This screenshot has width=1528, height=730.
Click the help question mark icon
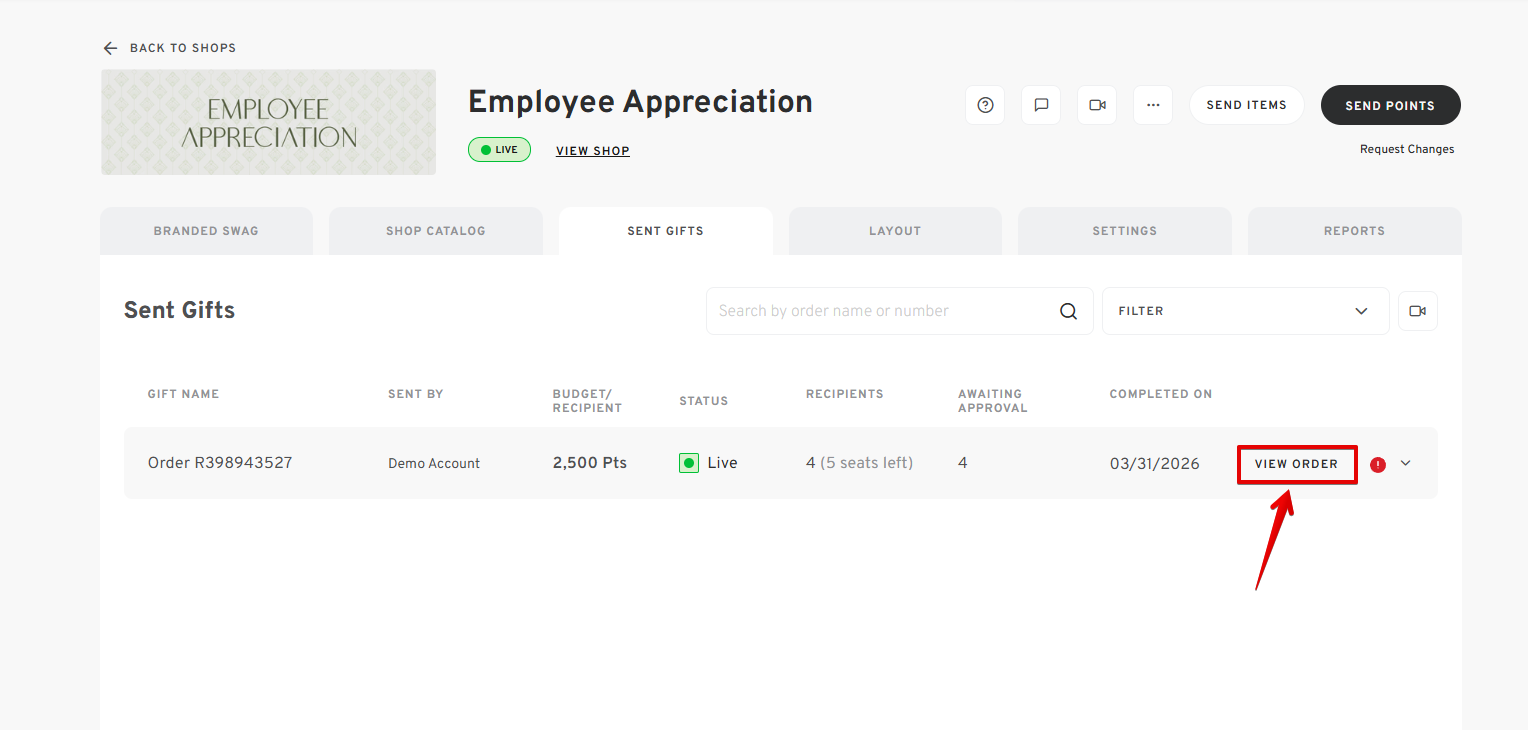click(985, 105)
